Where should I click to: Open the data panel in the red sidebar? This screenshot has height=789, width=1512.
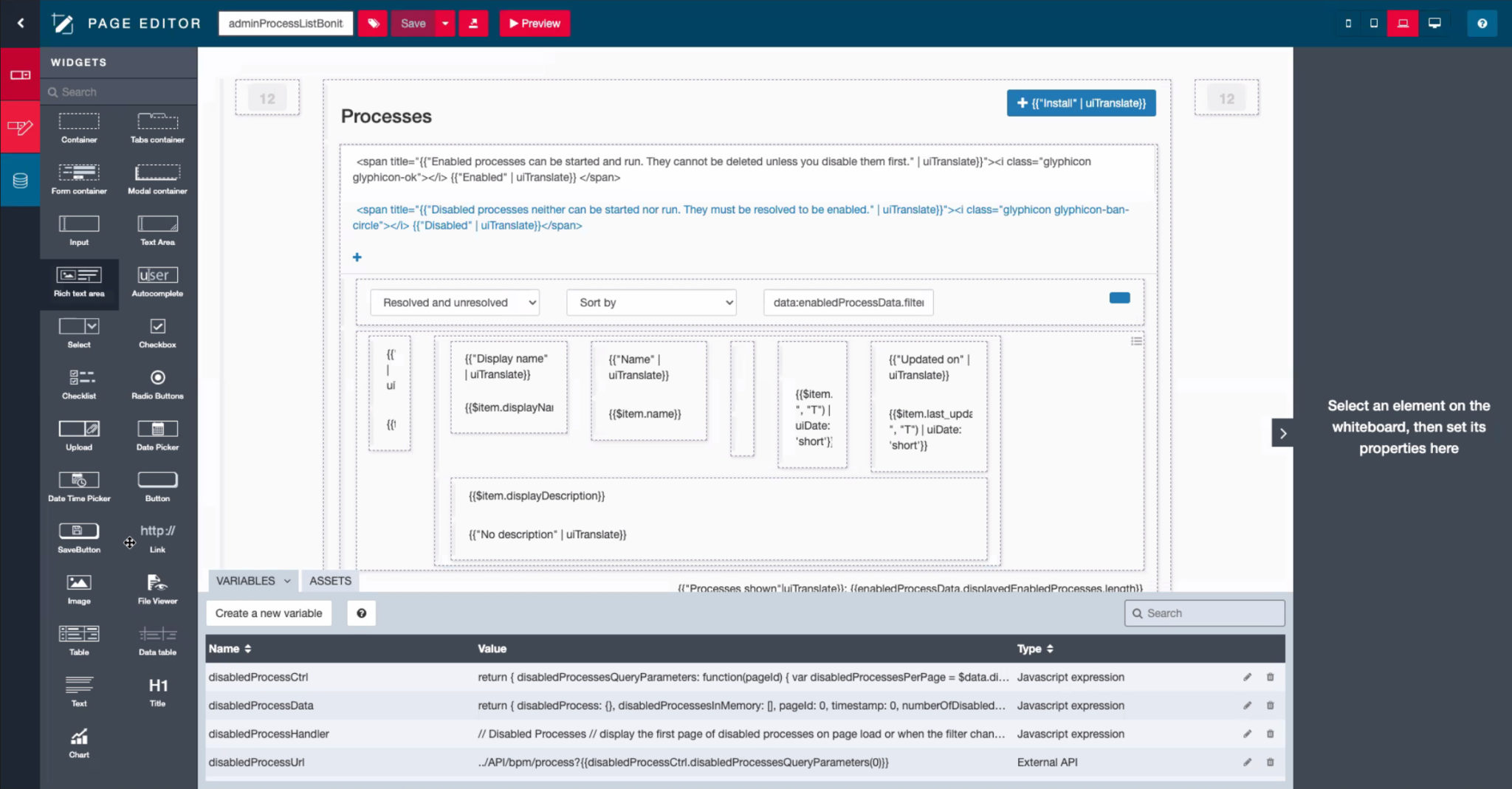click(x=20, y=179)
